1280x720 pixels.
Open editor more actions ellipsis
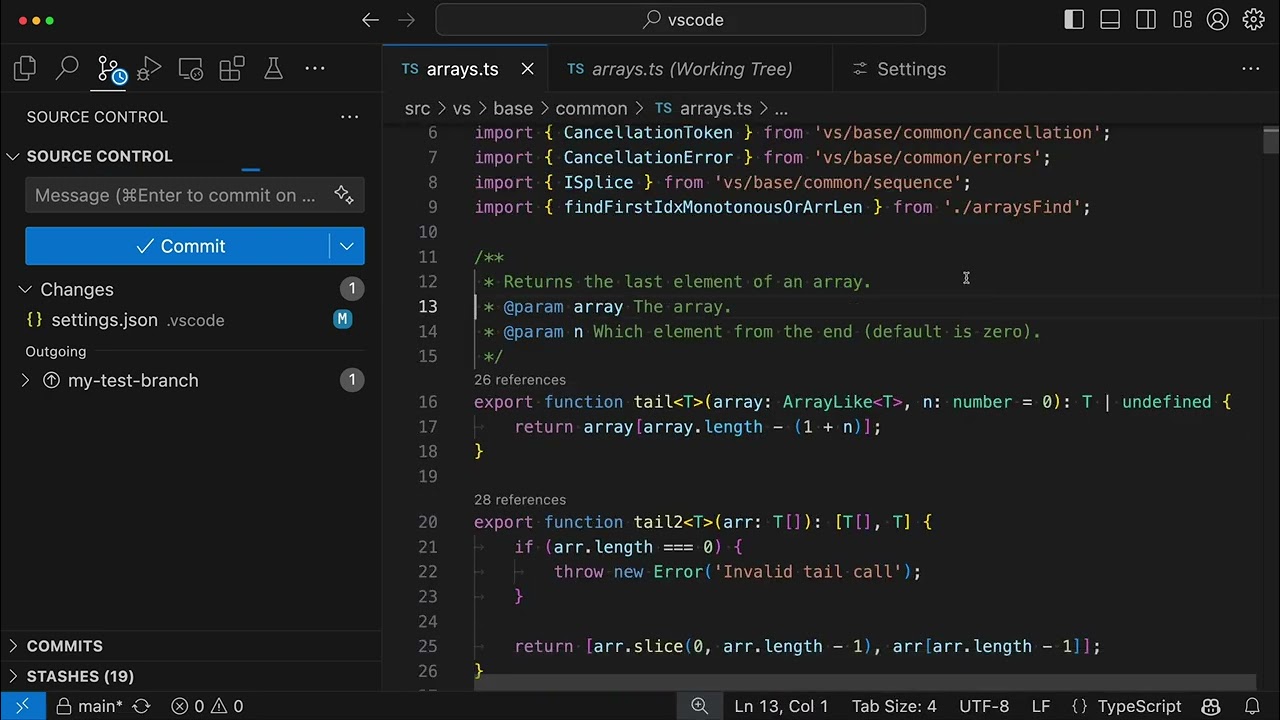point(1250,69)
